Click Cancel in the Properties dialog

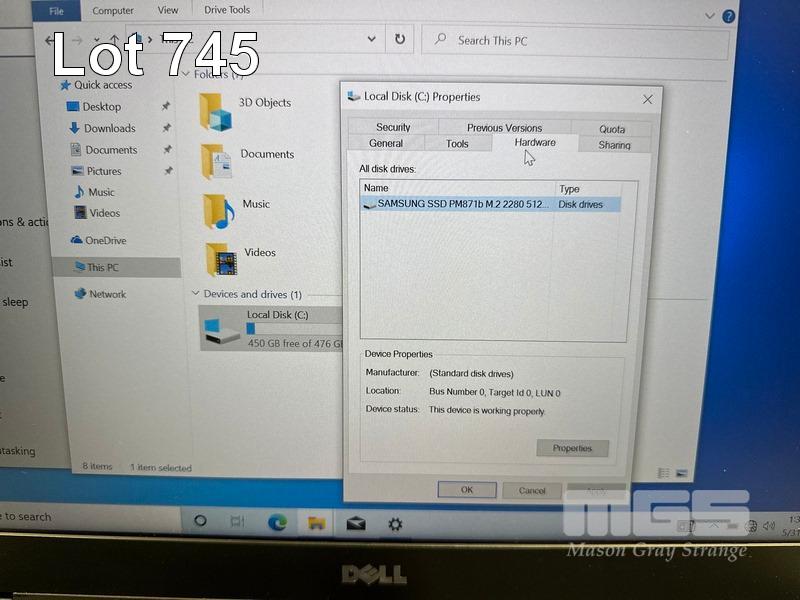[532, 490]
